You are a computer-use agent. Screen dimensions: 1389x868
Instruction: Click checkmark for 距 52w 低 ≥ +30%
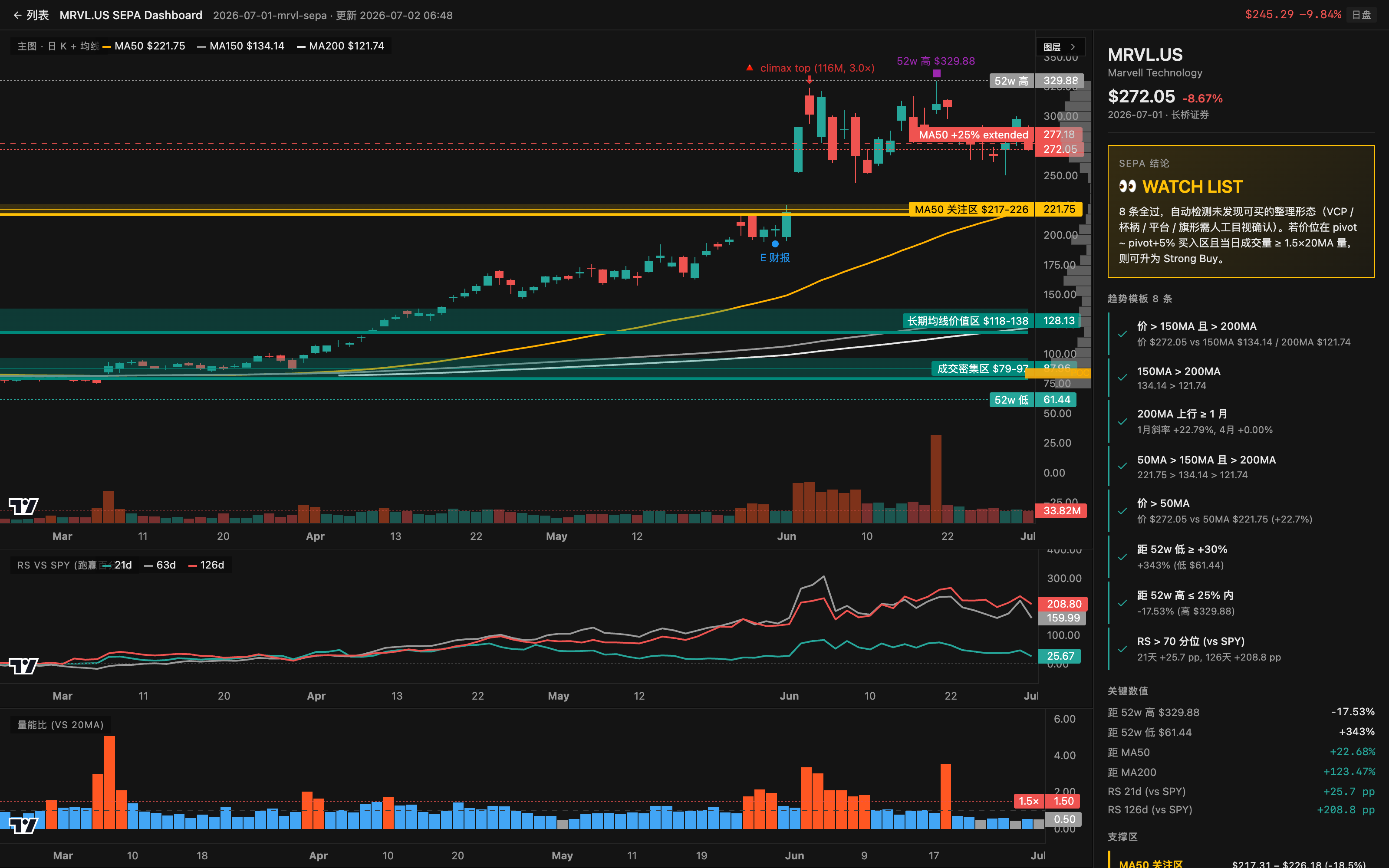click(1122, 557)
